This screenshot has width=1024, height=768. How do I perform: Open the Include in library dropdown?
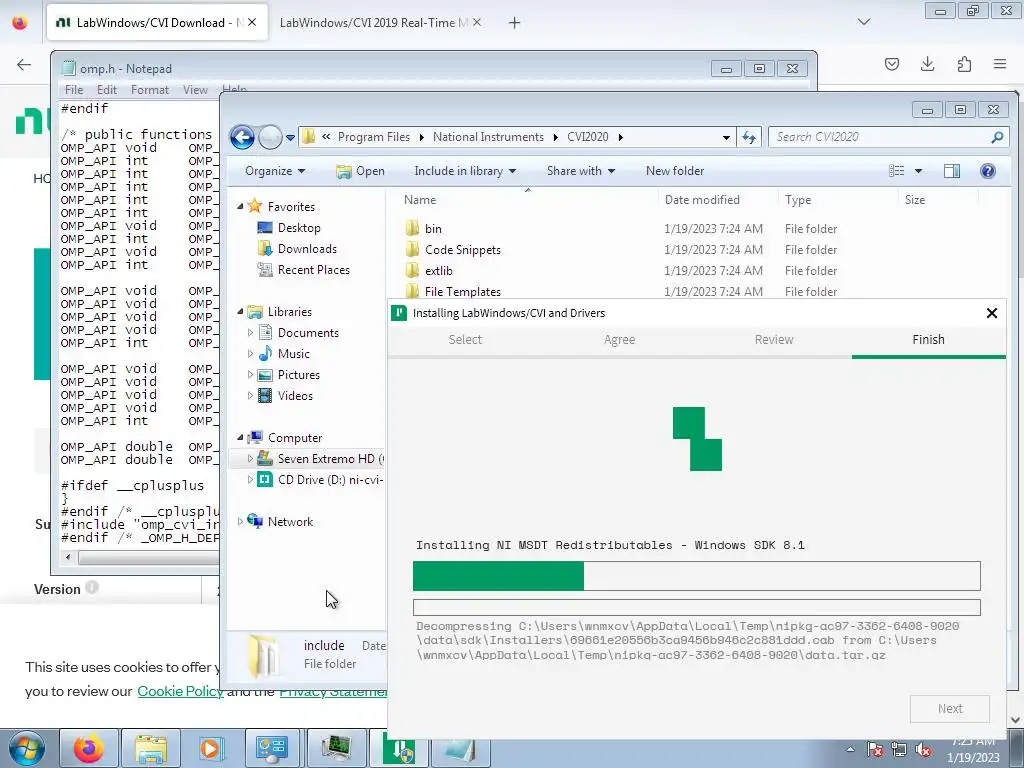465,171
